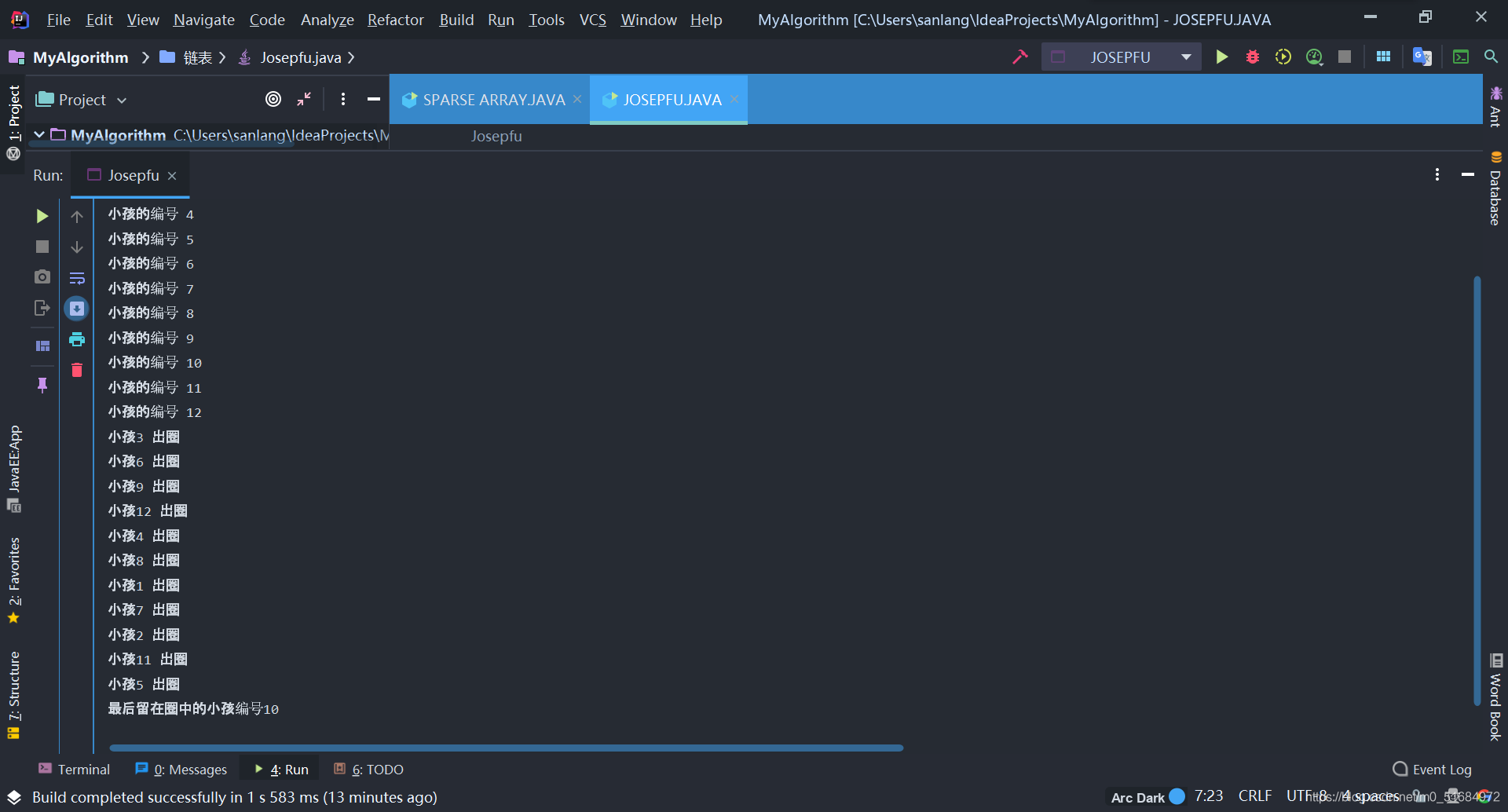The image size is (1508, 812).
Task: Open the Translate plugin icon
Action: [x=1422, y=57]
